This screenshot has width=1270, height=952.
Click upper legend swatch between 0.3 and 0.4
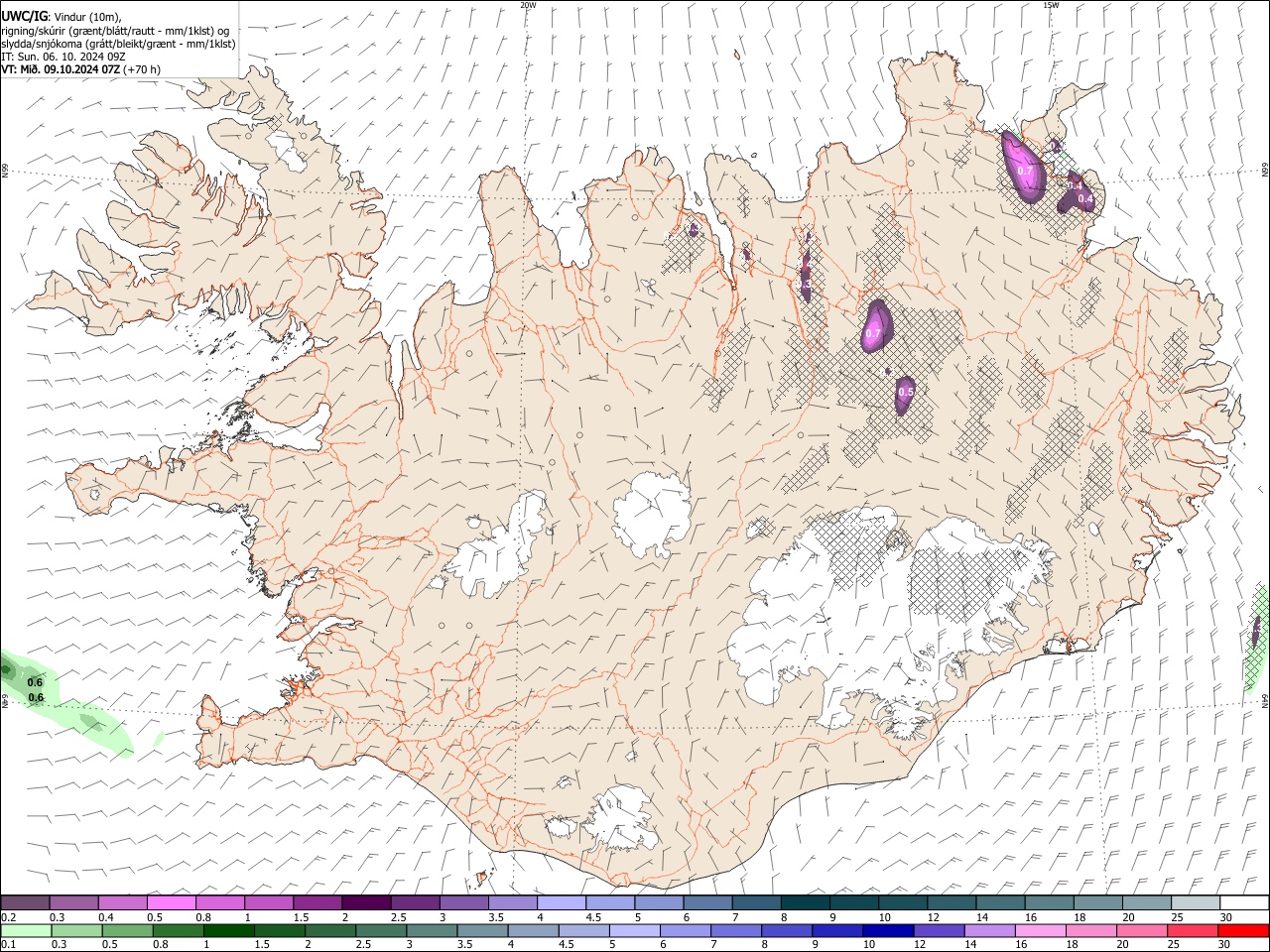click(74, 902)
